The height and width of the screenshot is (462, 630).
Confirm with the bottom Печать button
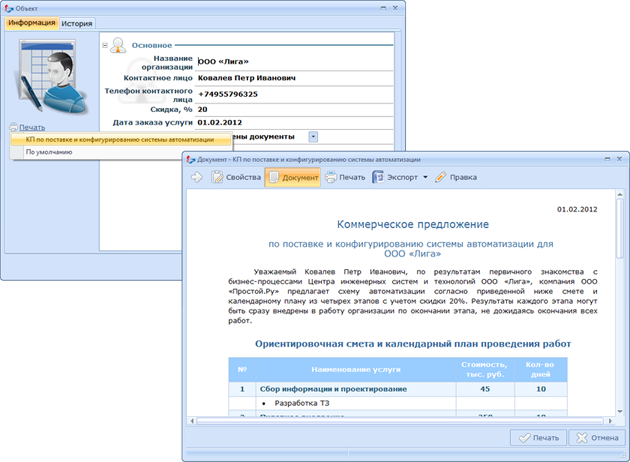pyautogui.click(x=538, y=437)
